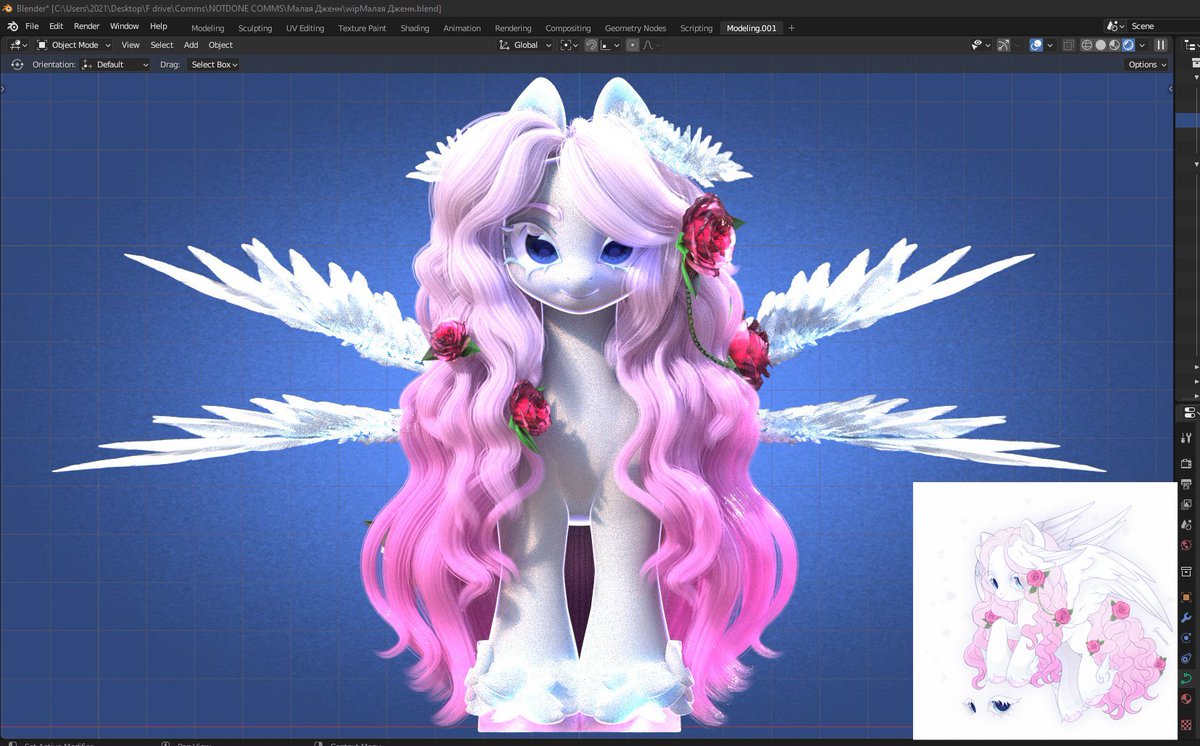Open the overlays options dropdown arrow
This screenshot has height=746, width=1200.
pos(1050,45)
